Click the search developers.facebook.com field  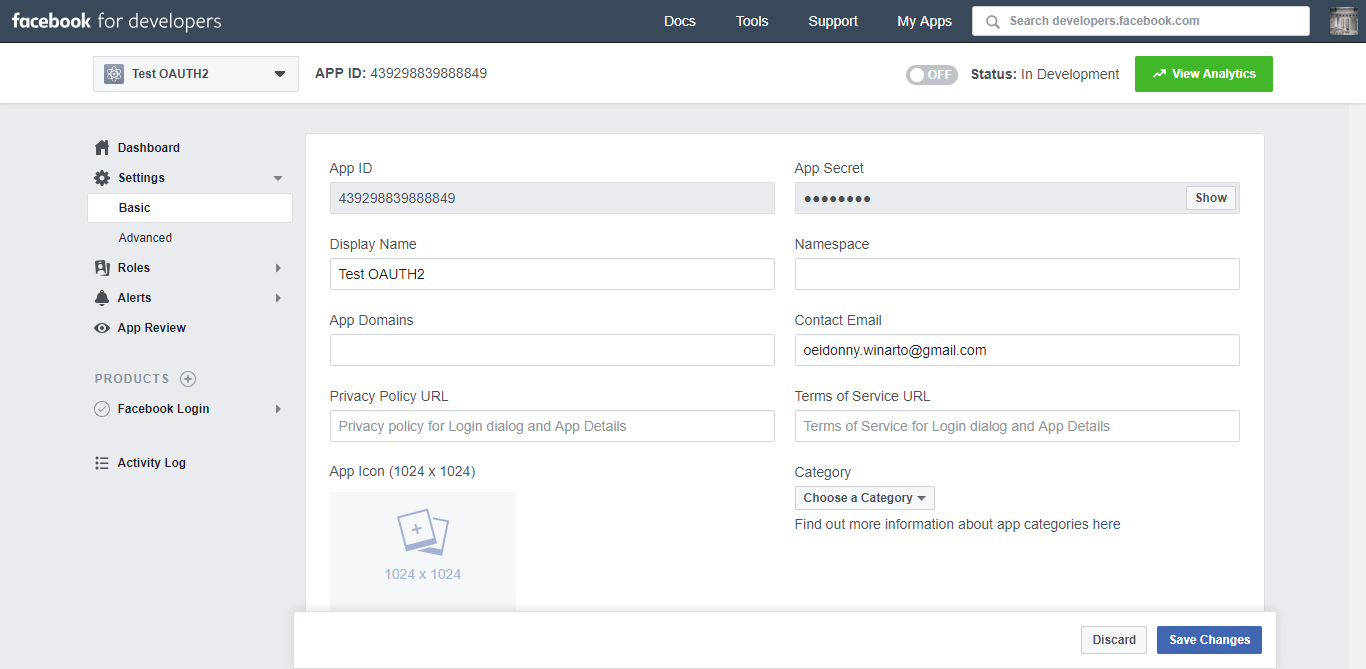[1141, 21]
